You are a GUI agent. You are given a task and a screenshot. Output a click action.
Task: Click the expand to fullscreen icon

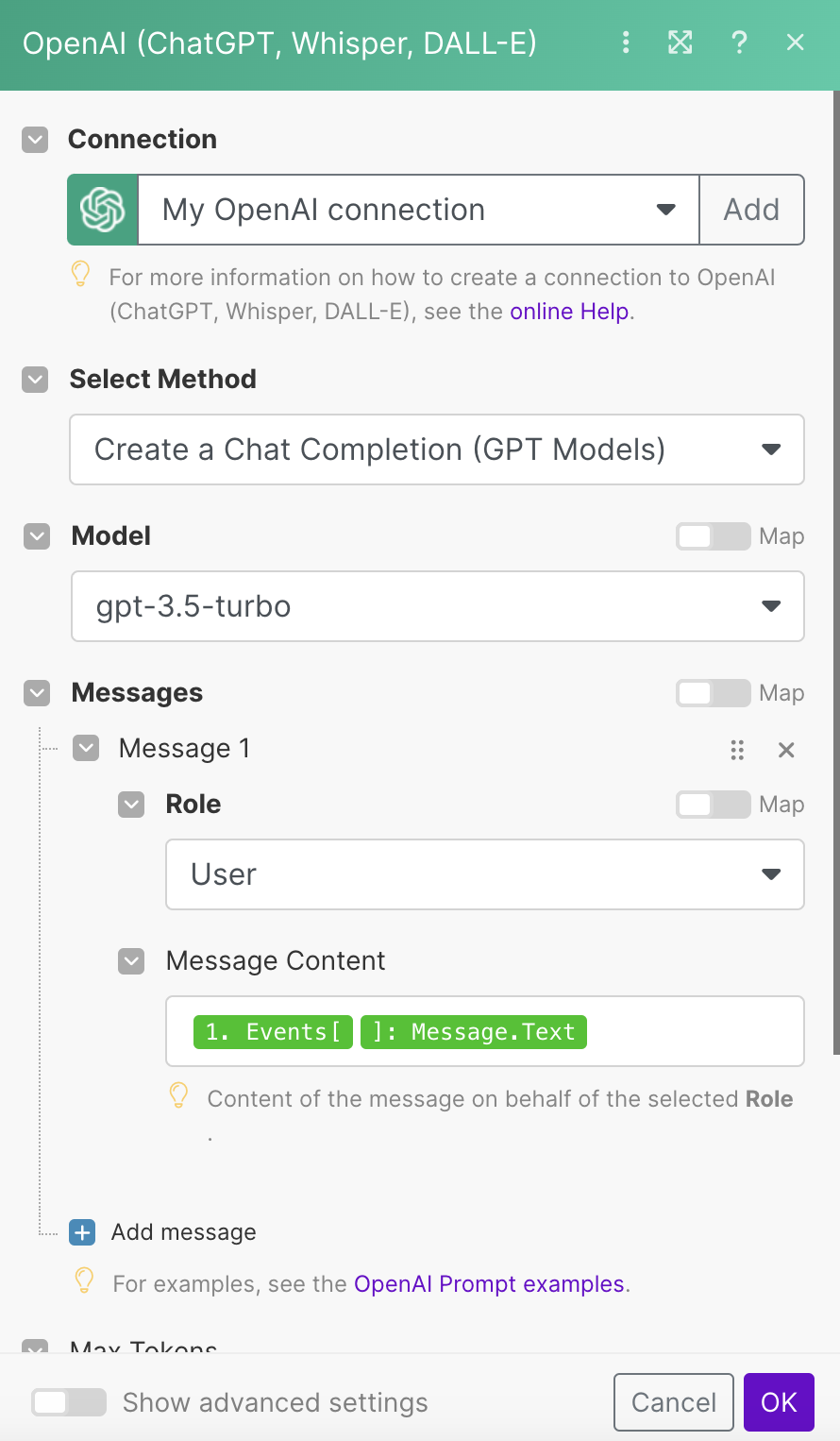(x=680, y=42)
